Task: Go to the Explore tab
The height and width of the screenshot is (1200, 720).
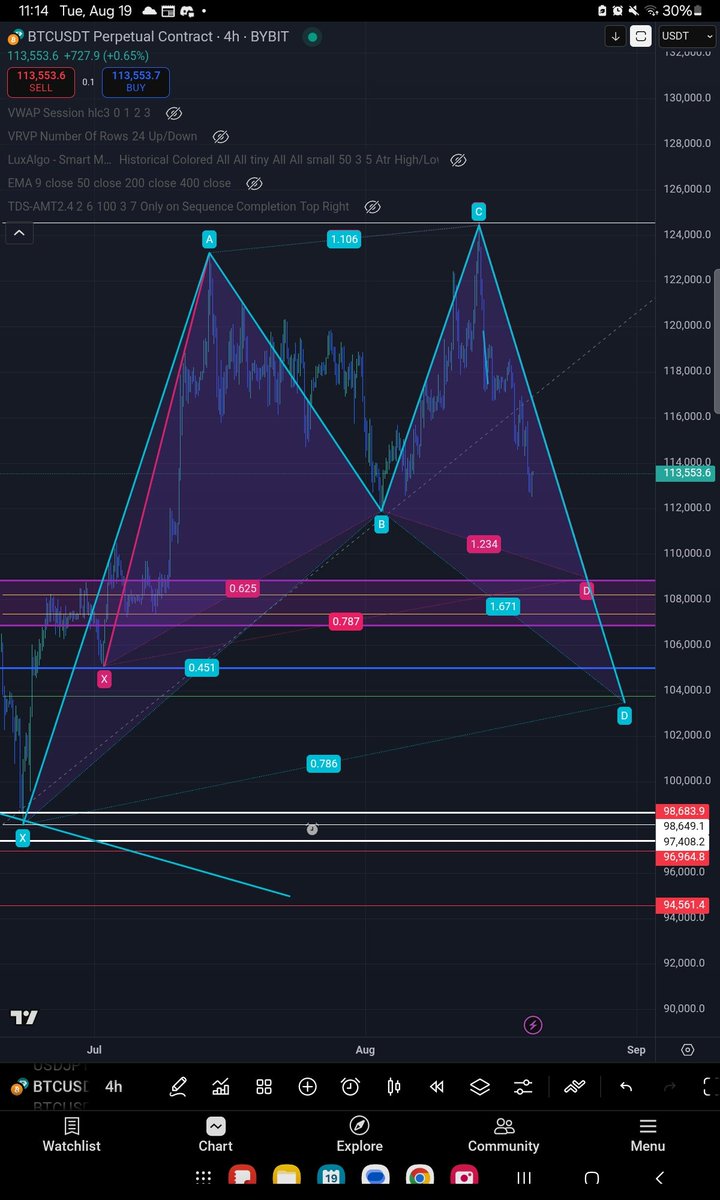Action: 360,1135
